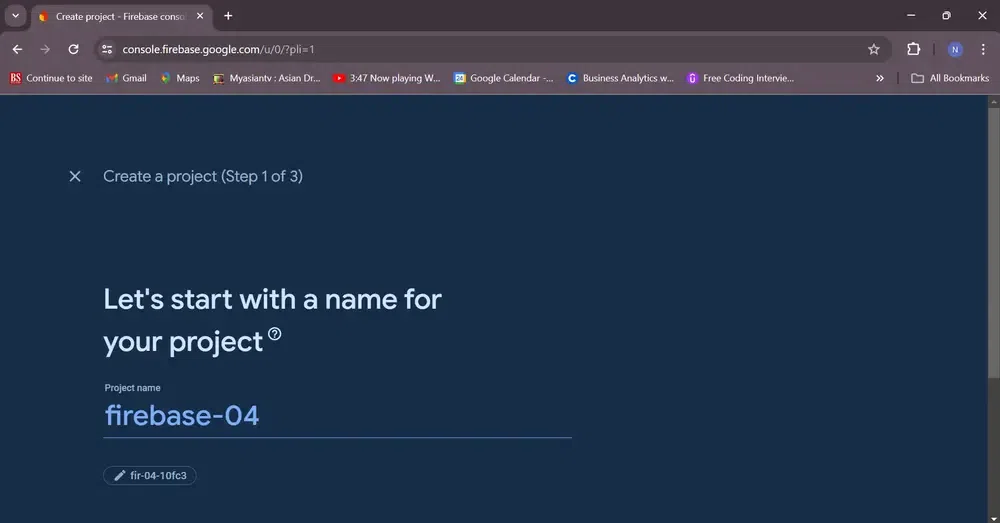Open the Myasiantv bookmark
Viewport: 1000px width, 523px height.
click(267, 78)
